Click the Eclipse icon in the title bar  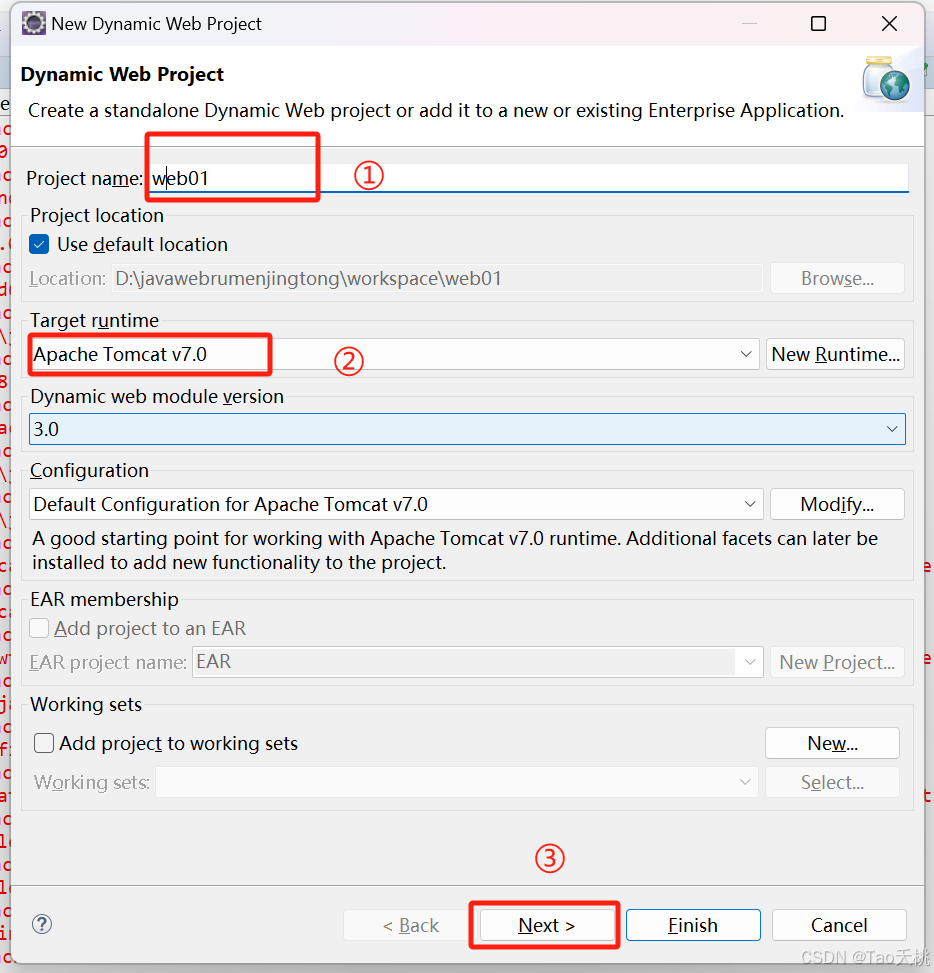[34, 24]
